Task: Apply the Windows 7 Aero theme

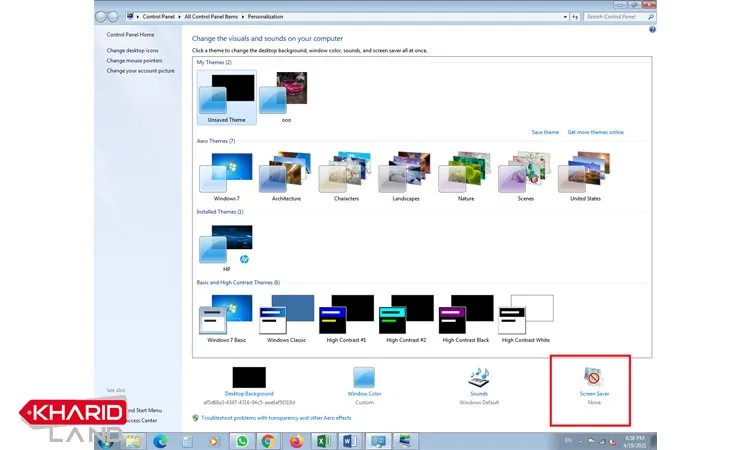Action: (226, 177)
